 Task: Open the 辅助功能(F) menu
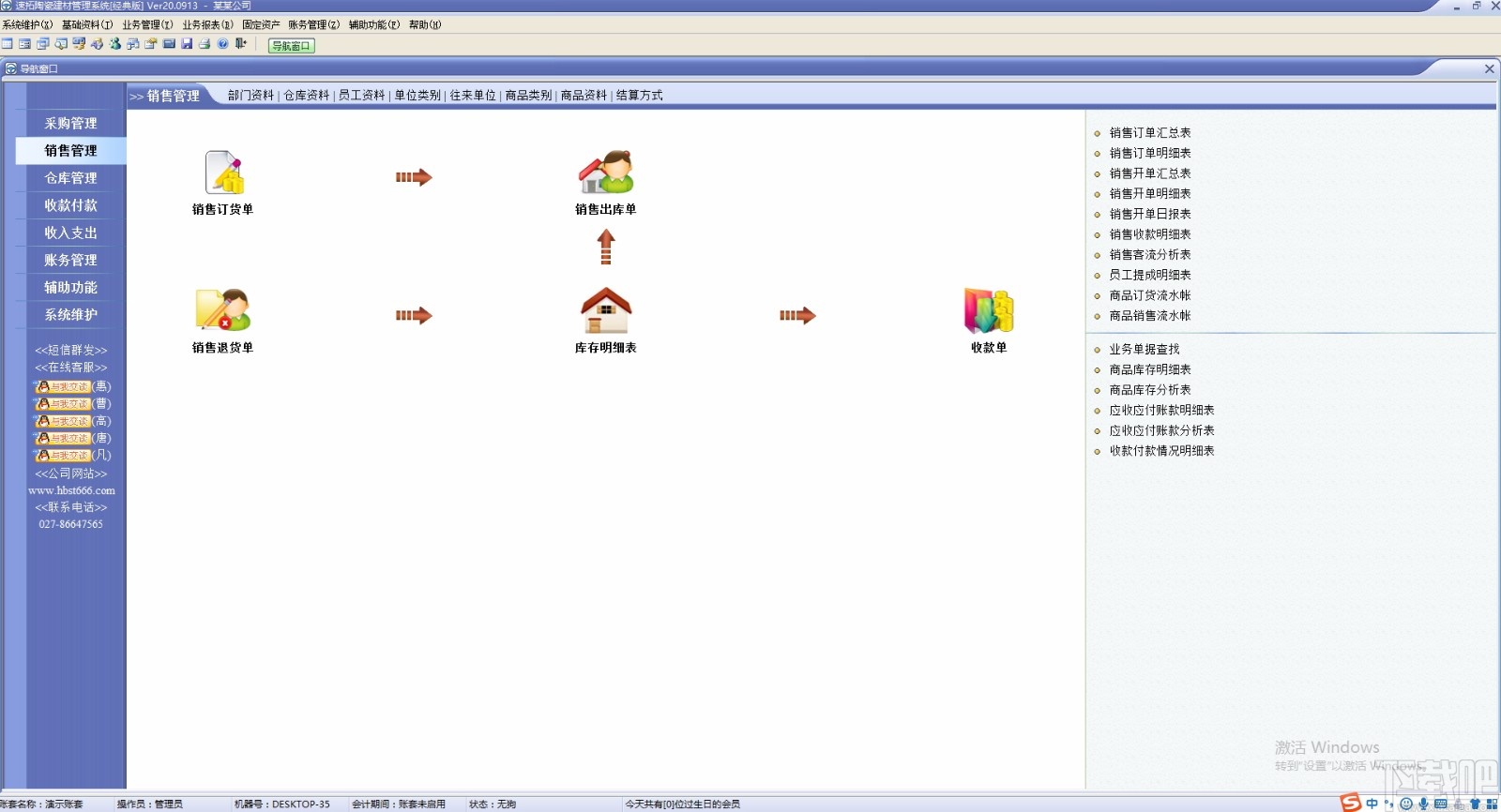[x=374, y=25]
